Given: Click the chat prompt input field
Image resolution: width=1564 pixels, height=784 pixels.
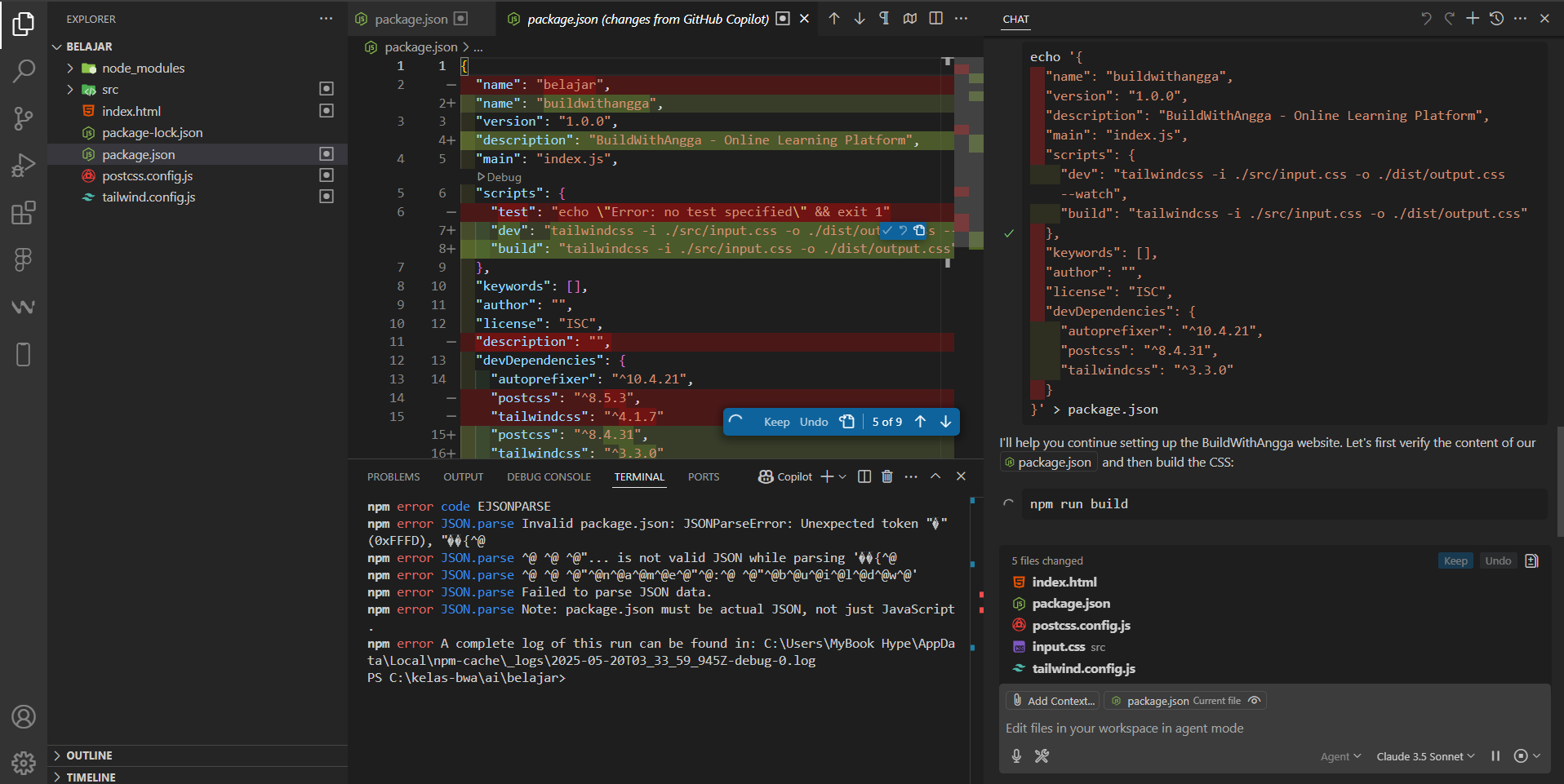Looking at the screenshot, I should click(1273, 729).
